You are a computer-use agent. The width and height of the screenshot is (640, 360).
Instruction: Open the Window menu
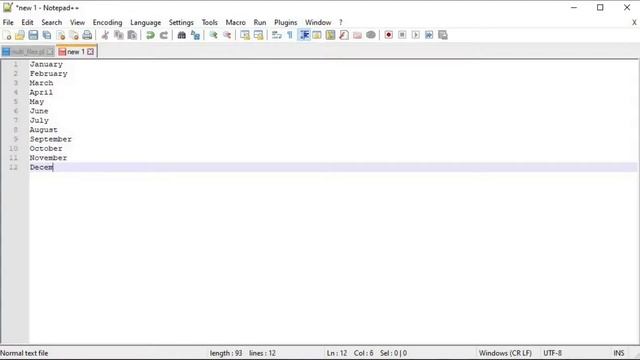point(318,22)
